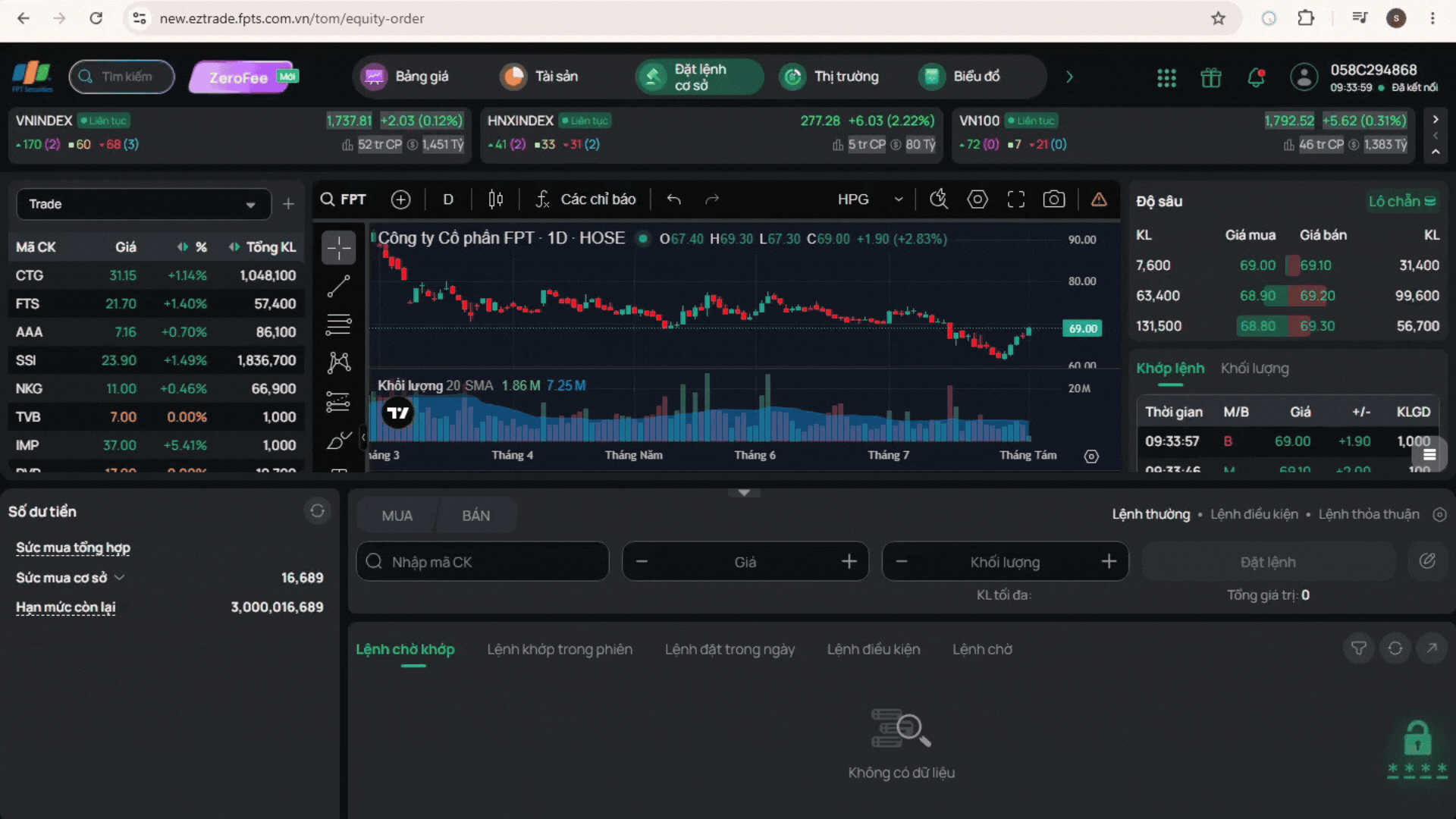Show more navigation items with right chevron
Image resolution: width=1456 pixels, height=819 pixels.
point(1069,77)
